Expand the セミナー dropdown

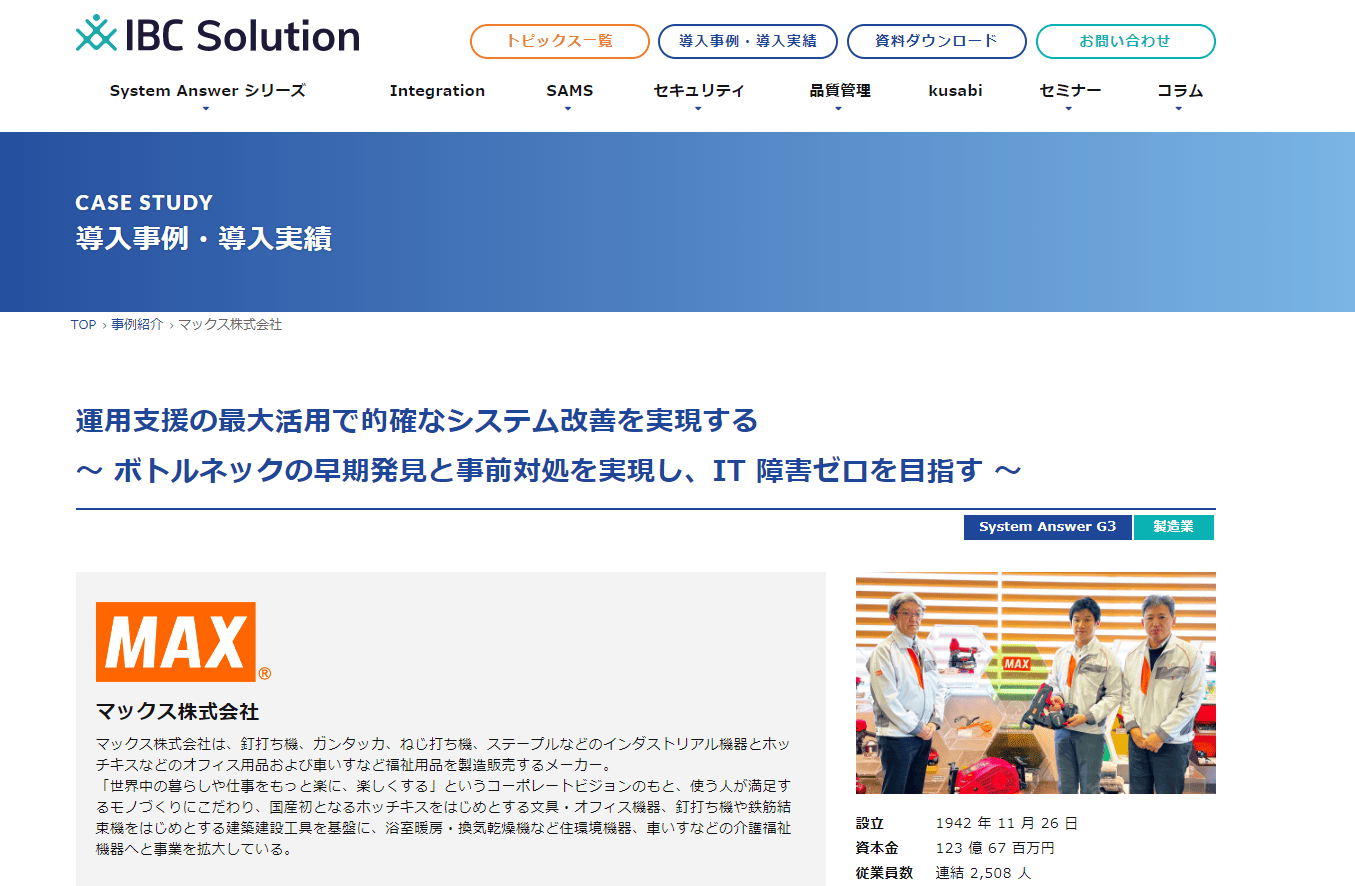1070,91
